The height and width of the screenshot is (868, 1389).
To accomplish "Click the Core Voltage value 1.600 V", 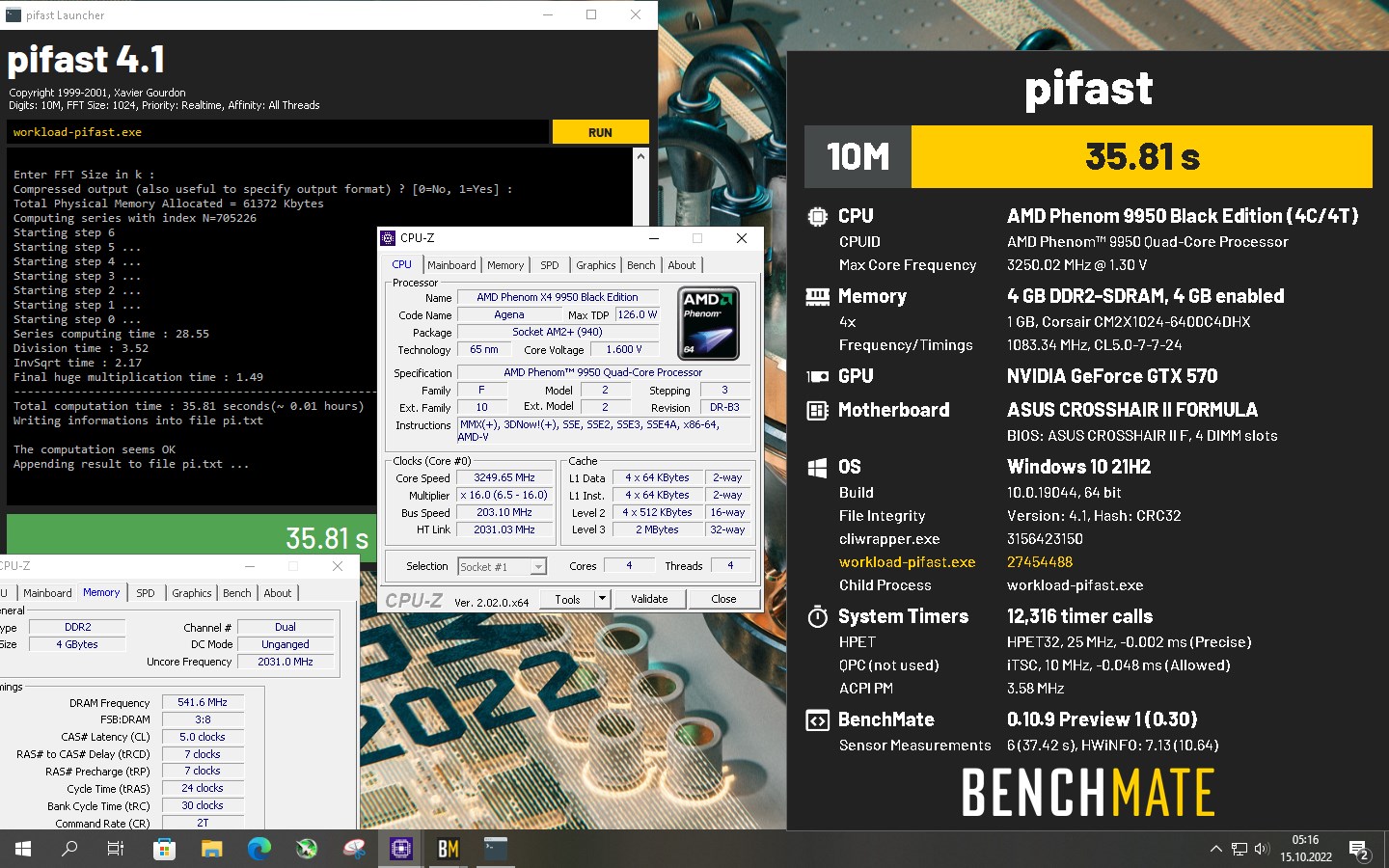I will tap(624, 349).
